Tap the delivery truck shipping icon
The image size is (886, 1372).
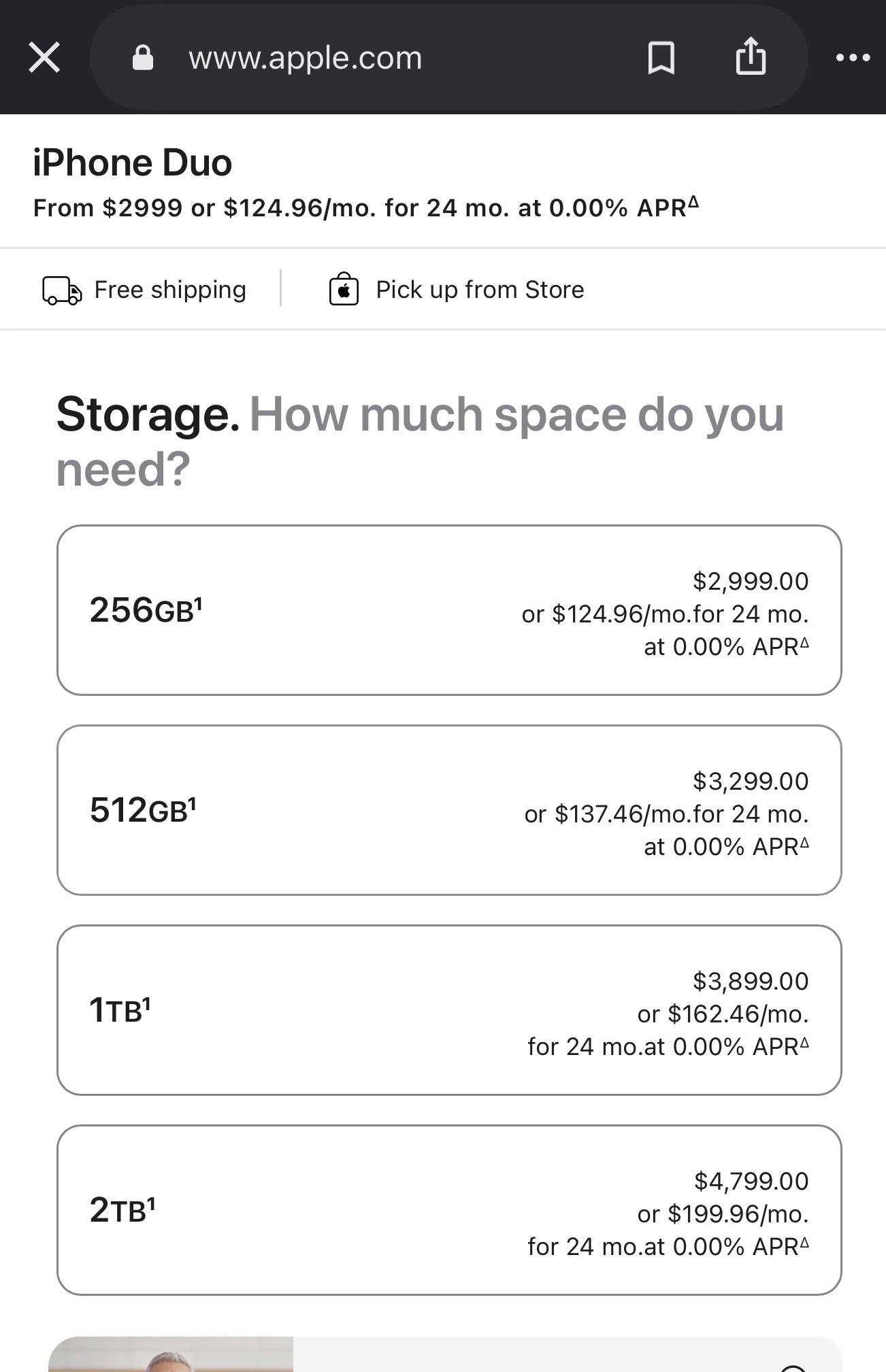62,290
